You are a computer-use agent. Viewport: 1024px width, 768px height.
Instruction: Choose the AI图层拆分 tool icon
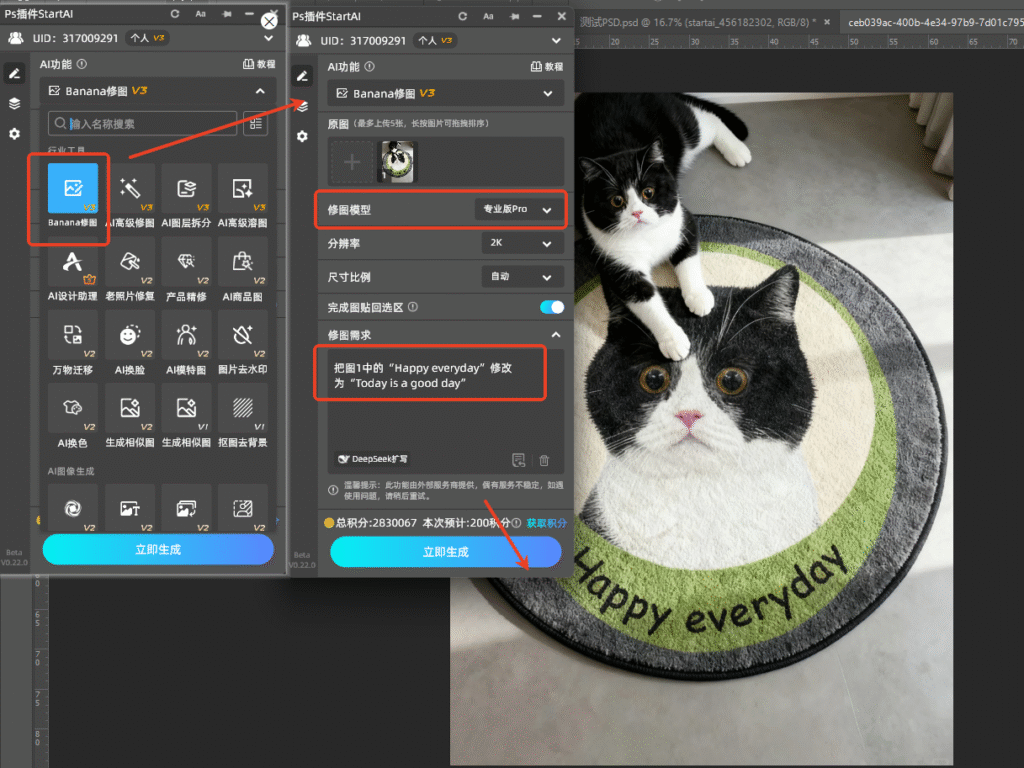pyautogui.click(x=186, y=190)
